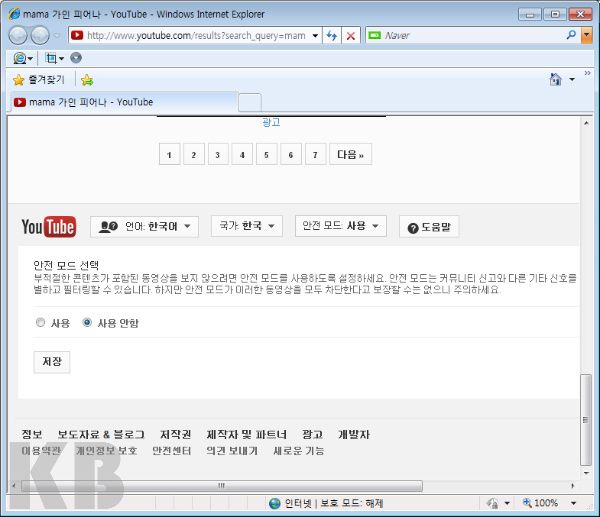Screen dimensions: 600x517
Task: Click the horizontal scrollbar left arrow
Action: pos(14,486)
